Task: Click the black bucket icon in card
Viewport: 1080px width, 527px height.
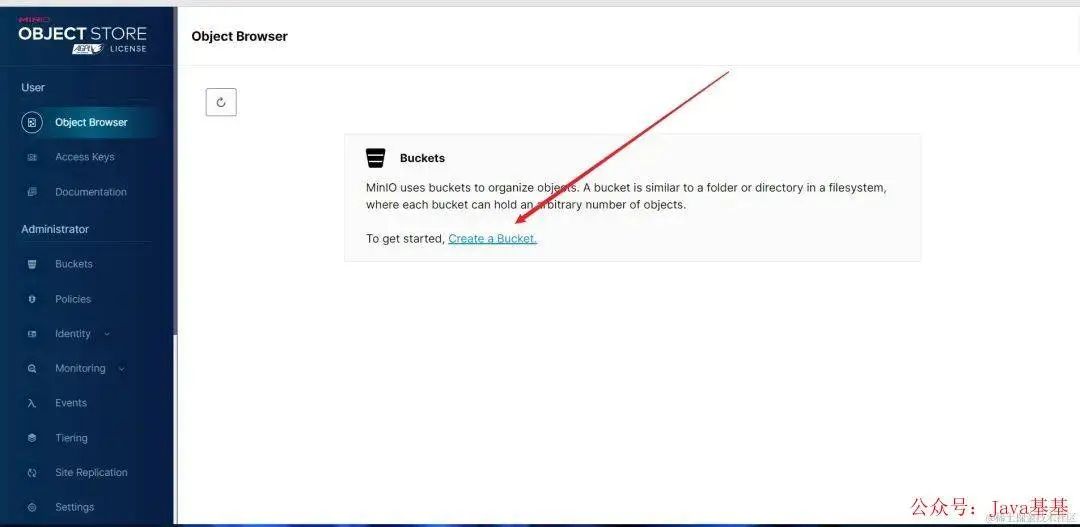Action: [375, 158]
